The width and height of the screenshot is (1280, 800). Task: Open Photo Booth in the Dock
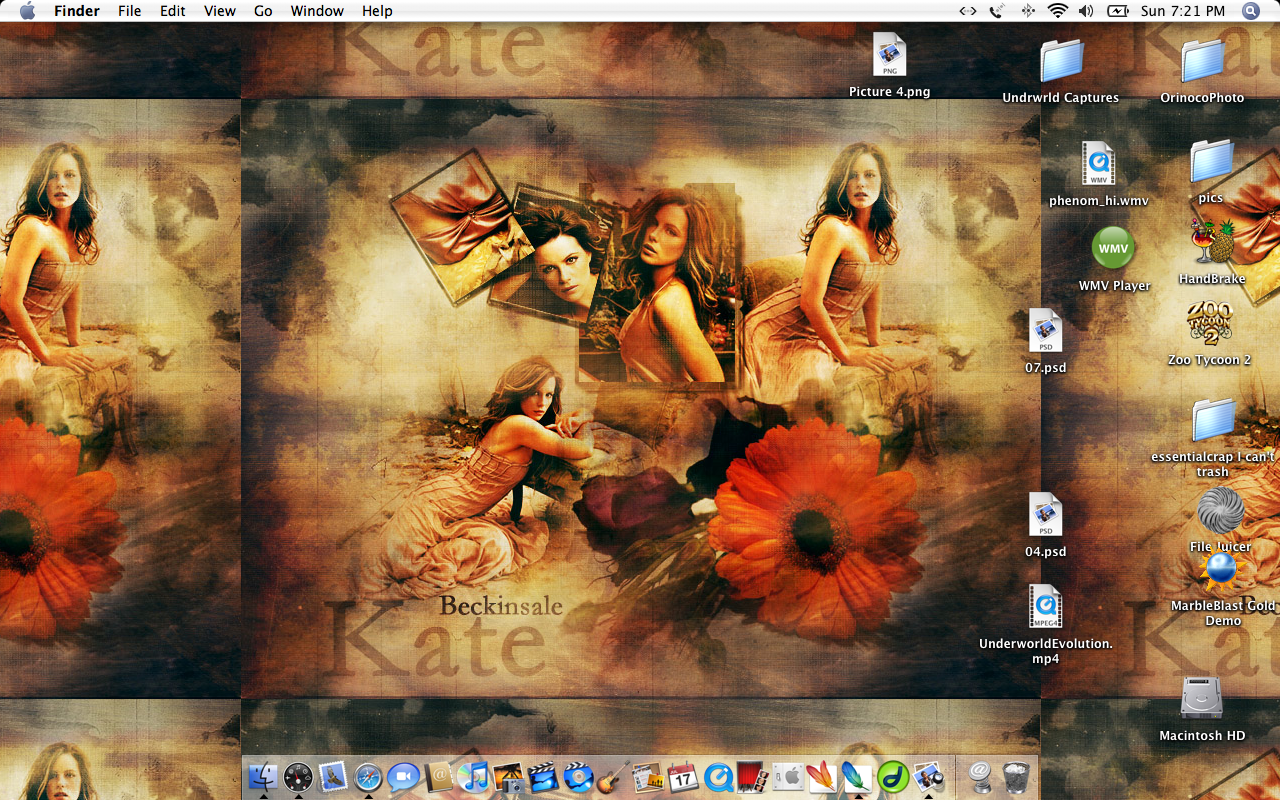coord(752,777)
